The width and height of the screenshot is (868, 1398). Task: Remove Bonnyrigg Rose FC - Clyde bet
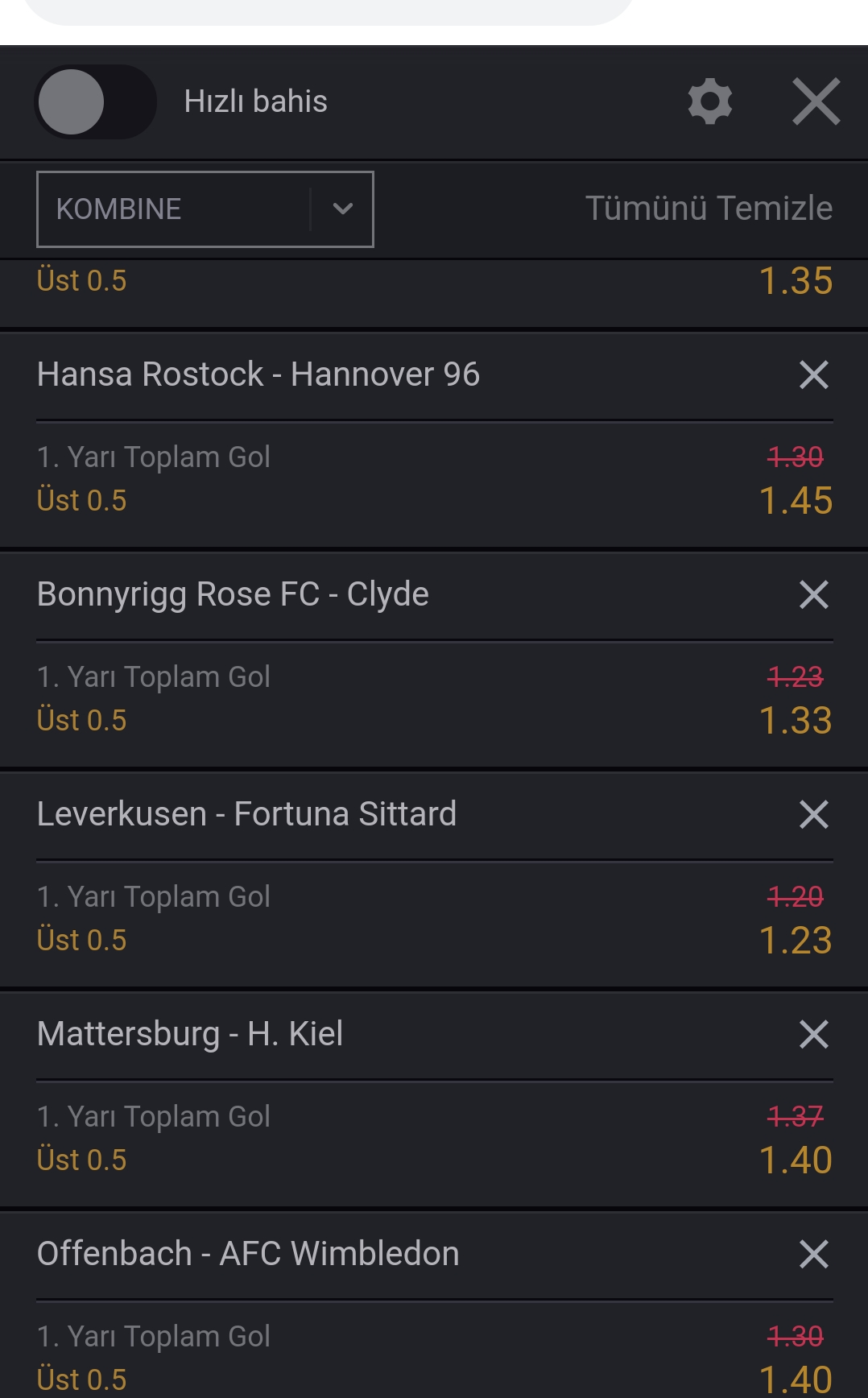814,594
